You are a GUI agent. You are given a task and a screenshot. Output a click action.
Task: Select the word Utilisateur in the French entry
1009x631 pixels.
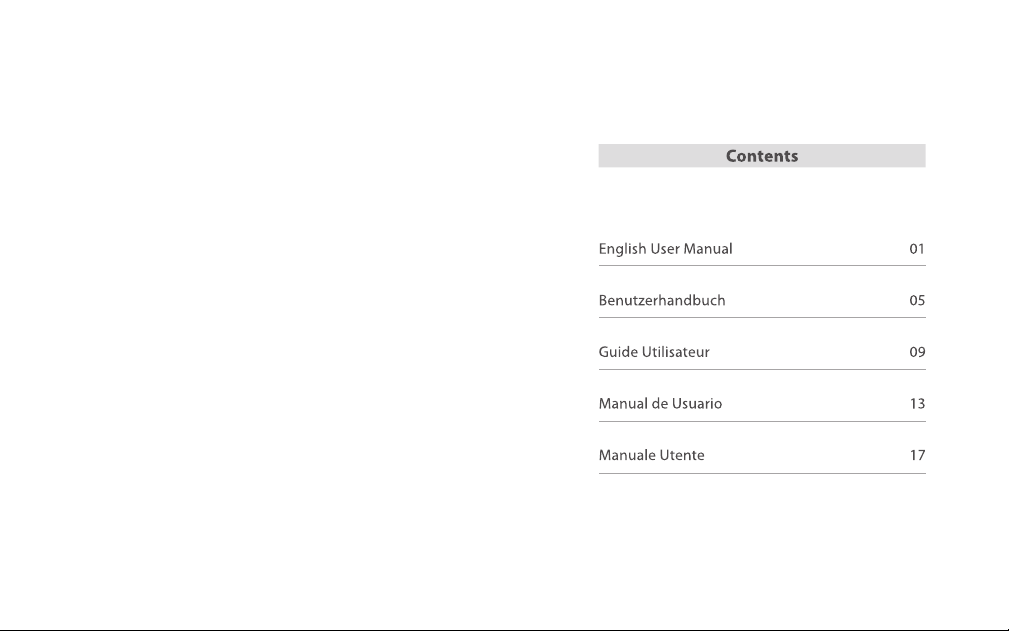(x=676, y=352)
